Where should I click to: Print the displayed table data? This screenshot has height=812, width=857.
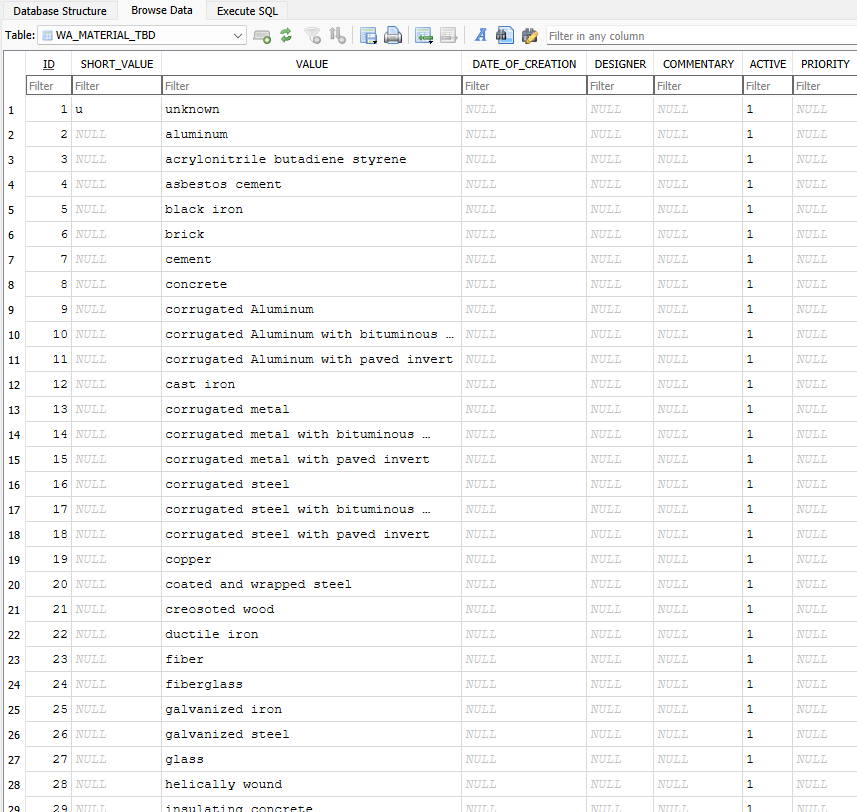coord(393,36)
